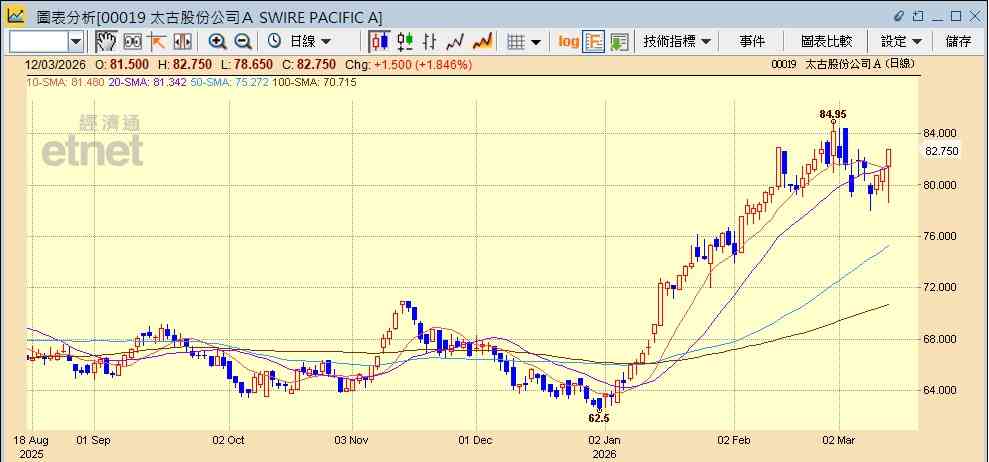Click the 圖表比較 chart compare button
Viewport: 989px width, 462px height.
click(826, 42)
